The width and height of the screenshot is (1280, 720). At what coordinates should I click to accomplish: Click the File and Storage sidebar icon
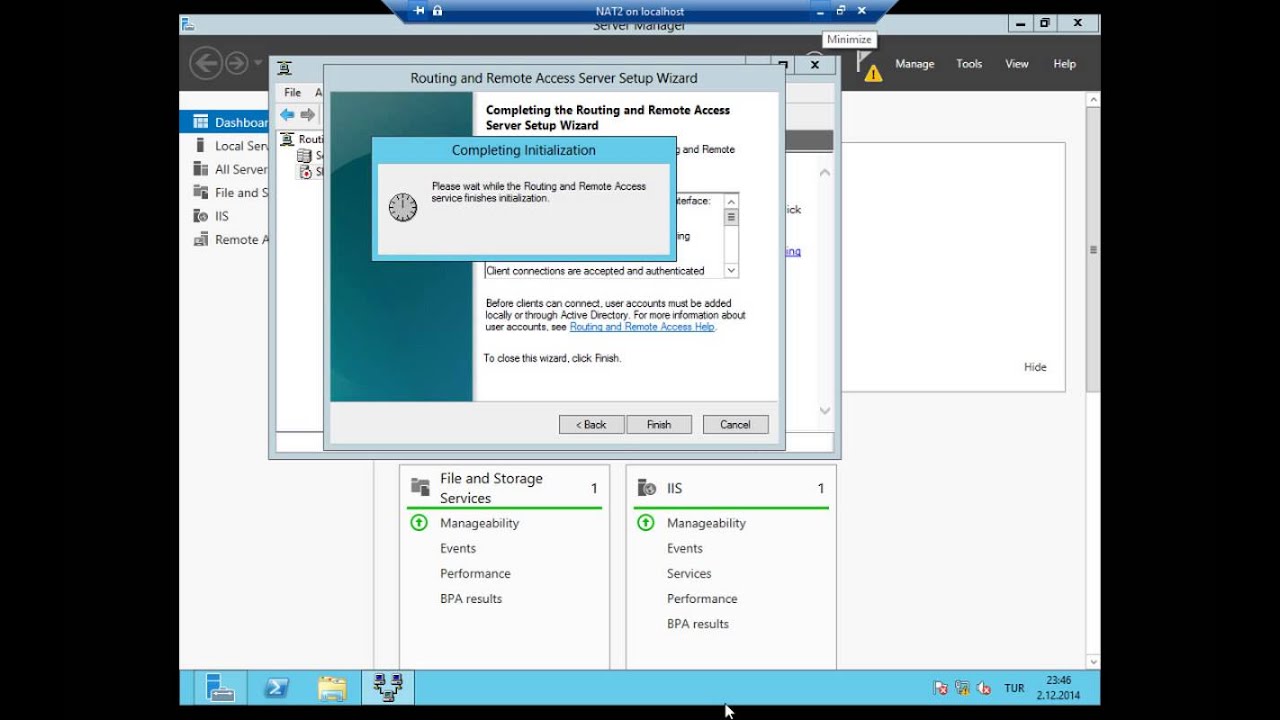(x=200, y=192)
